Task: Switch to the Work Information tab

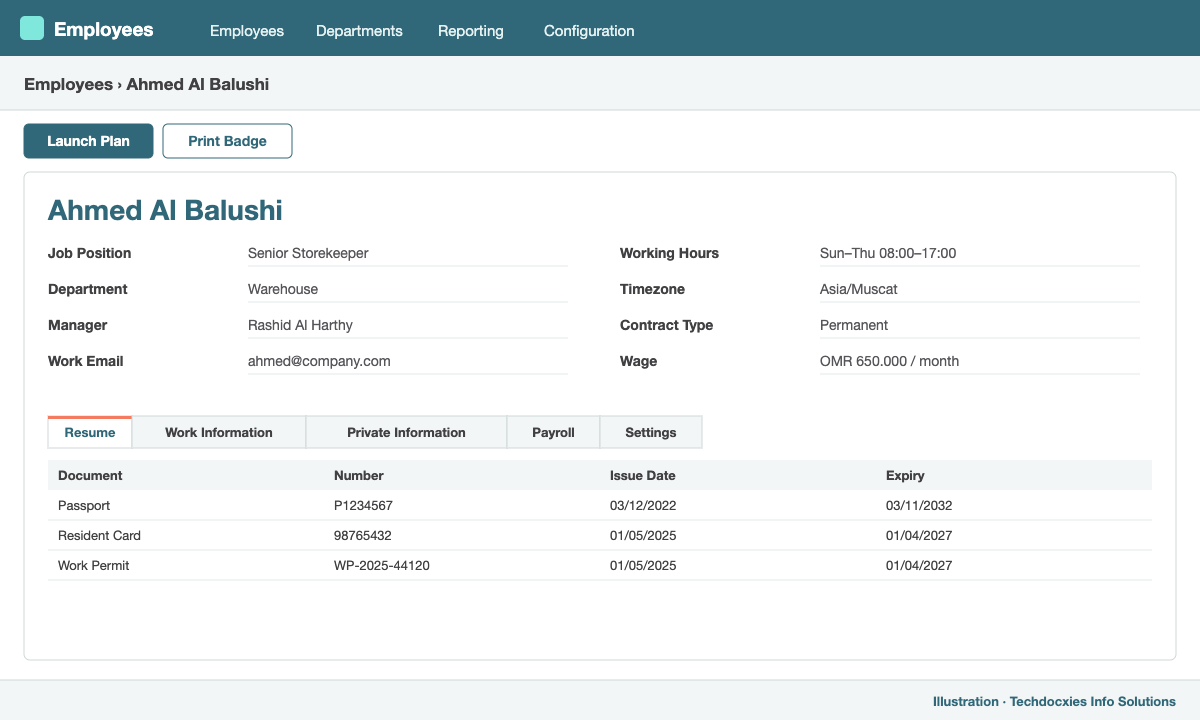Action: click(x=219, y=432)
